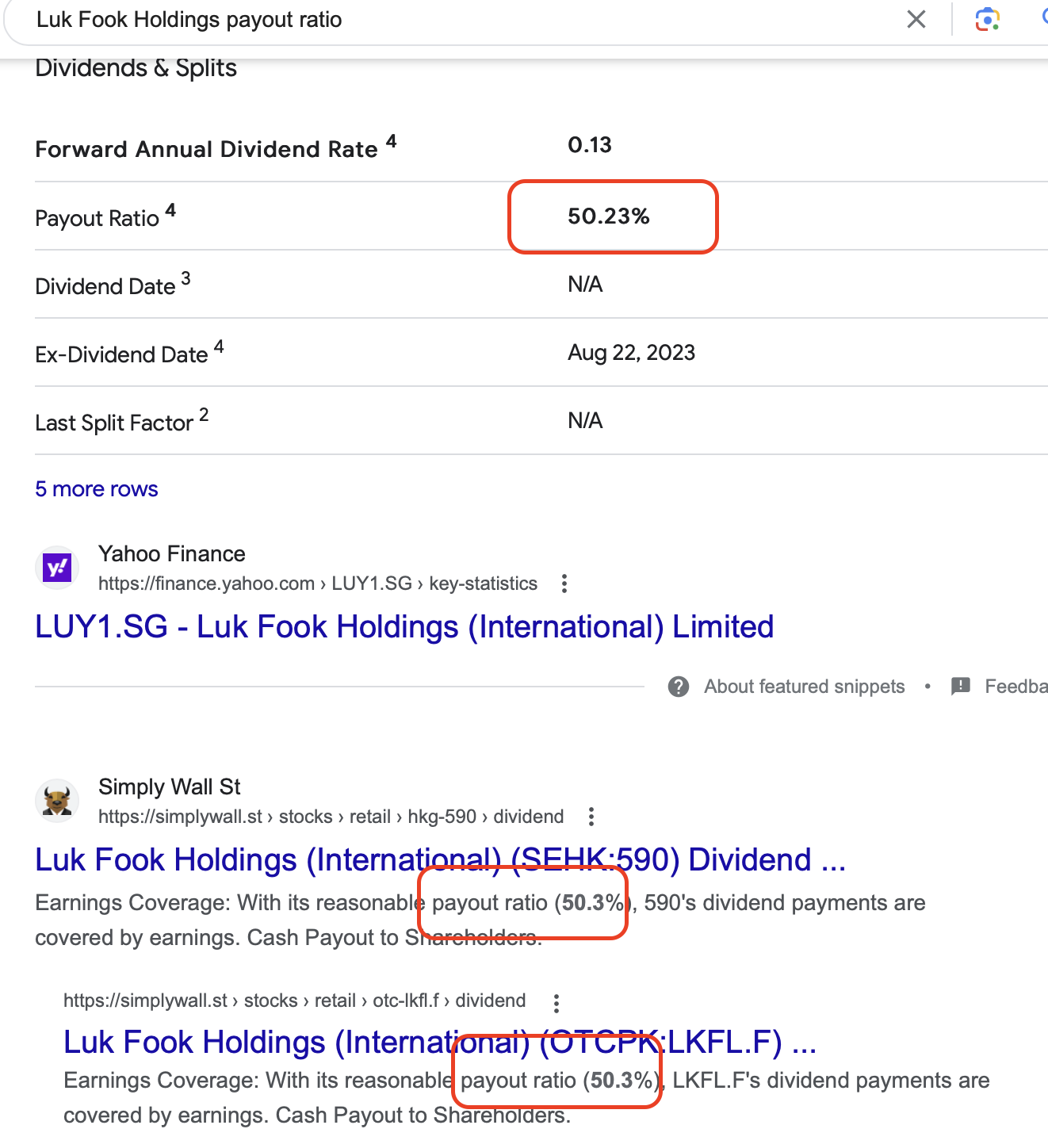Click the 'Simply Wall St' site name
This screenshot has width=1048, height=1148.
click(170, 786)
